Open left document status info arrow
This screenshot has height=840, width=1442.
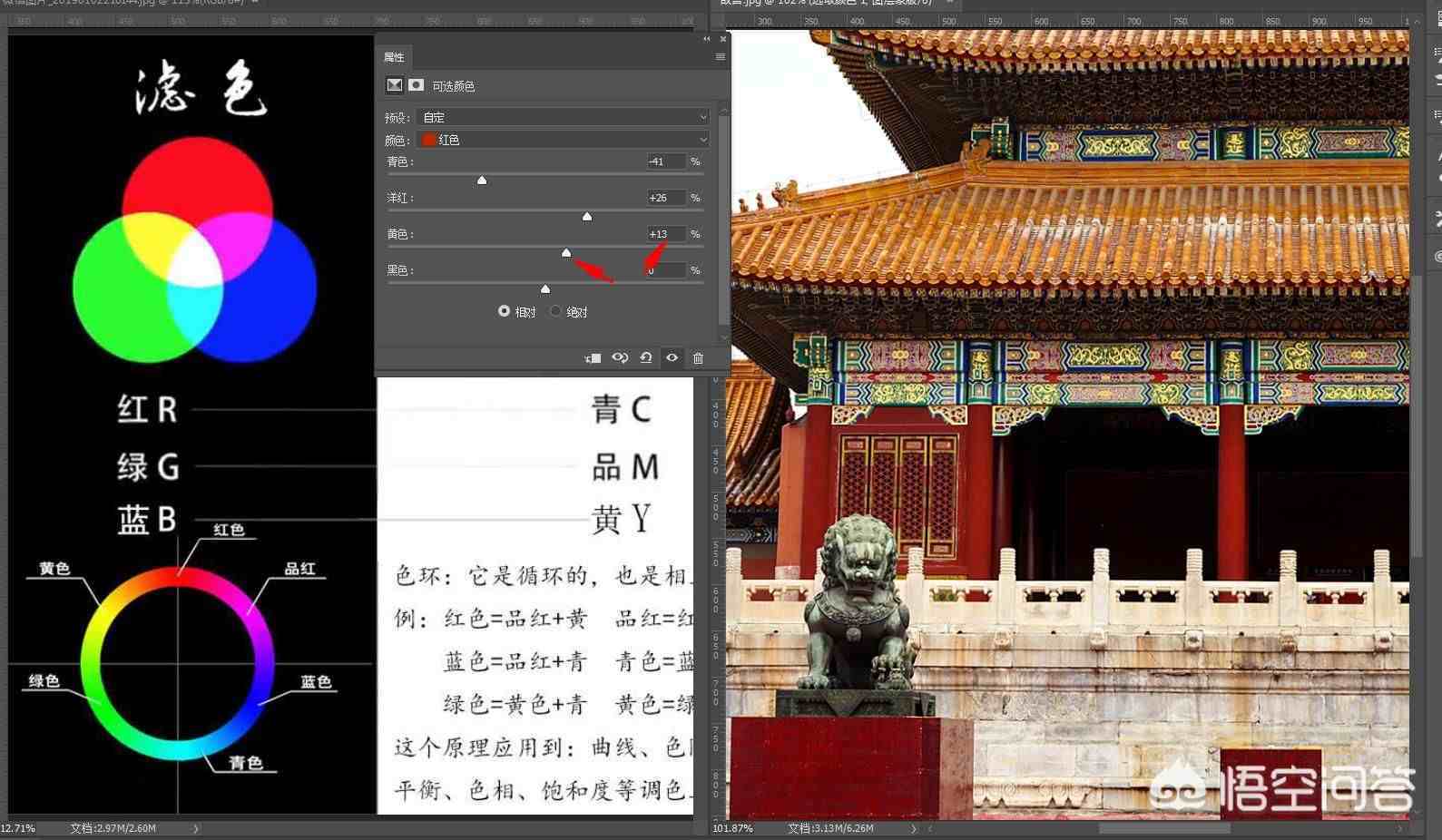(x=196, y=828)
